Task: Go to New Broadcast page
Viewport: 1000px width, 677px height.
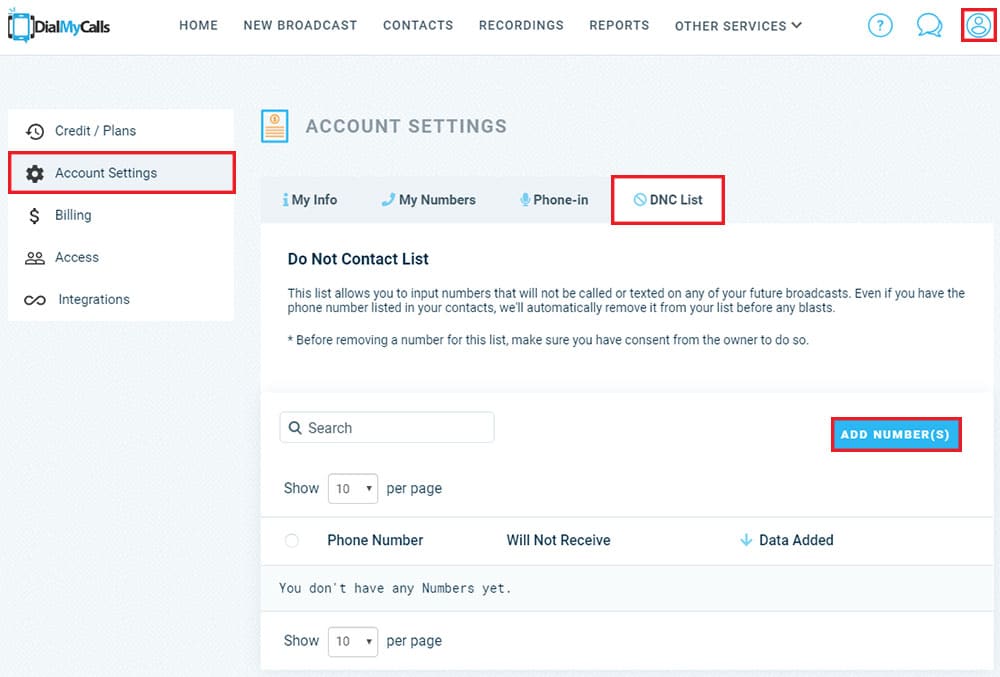Action: click(x=300, y=25)
